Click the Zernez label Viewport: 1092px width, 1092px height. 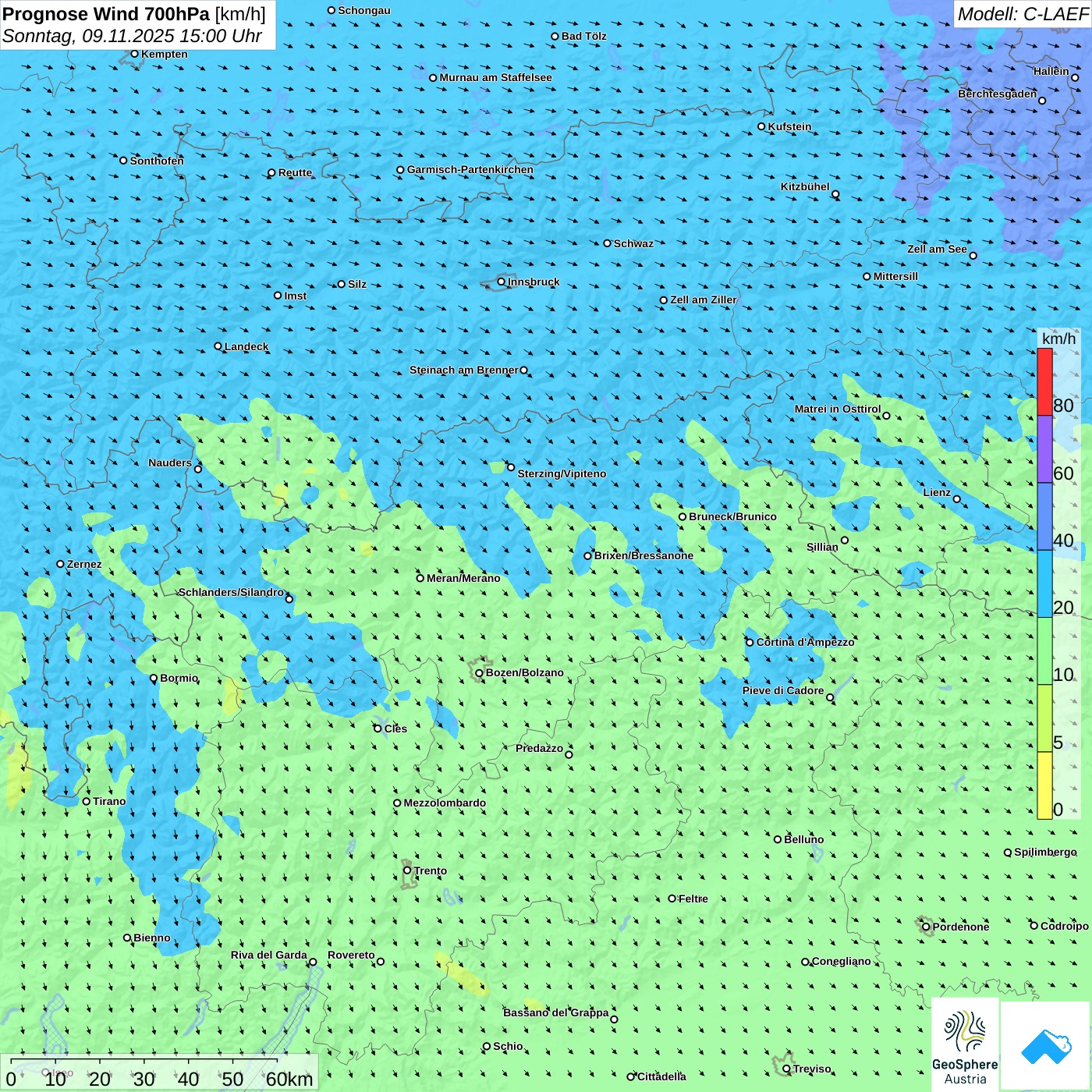click(x=84, y=564)
